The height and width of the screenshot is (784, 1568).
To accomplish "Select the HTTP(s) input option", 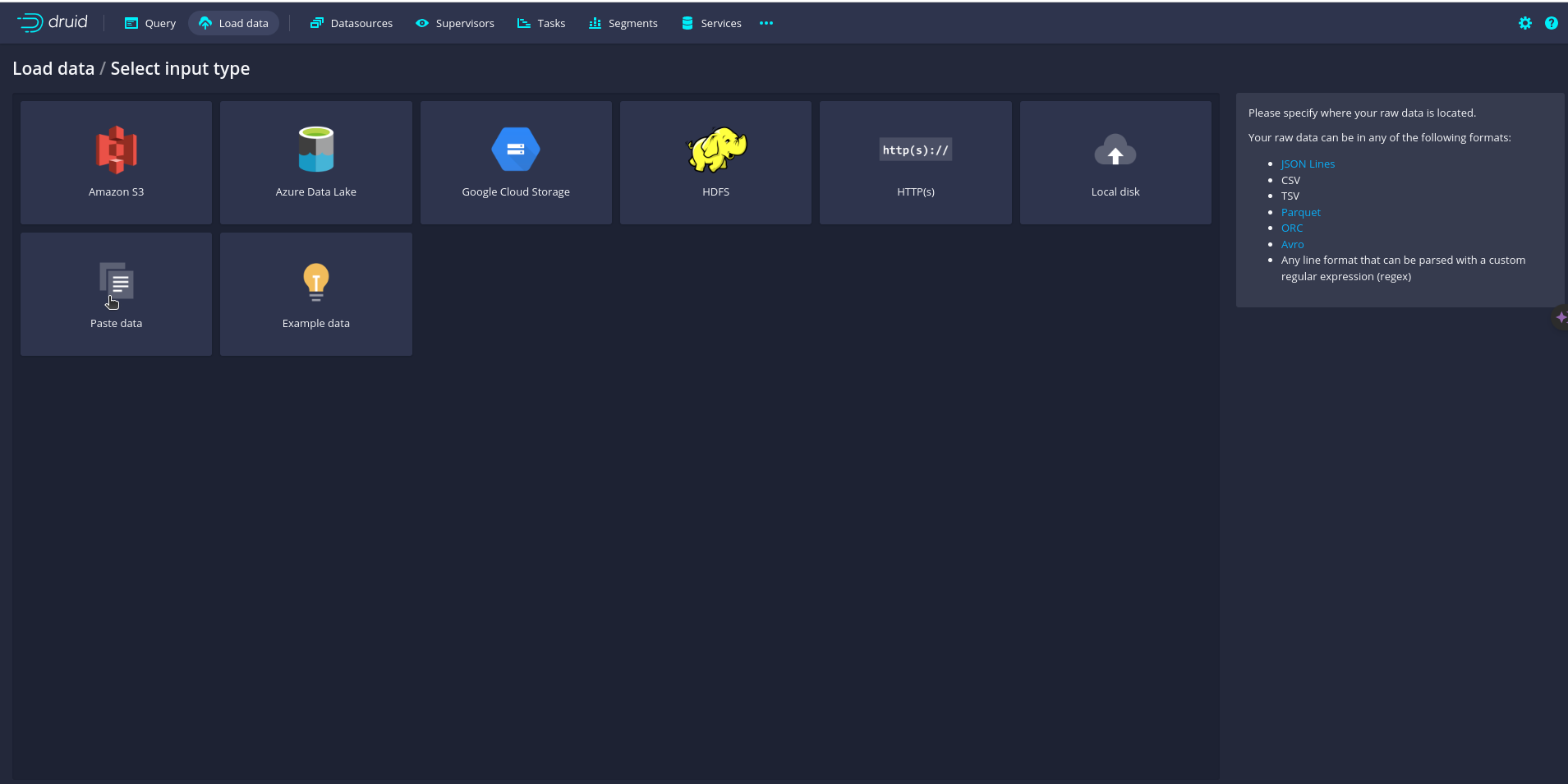I will point(915,162).
